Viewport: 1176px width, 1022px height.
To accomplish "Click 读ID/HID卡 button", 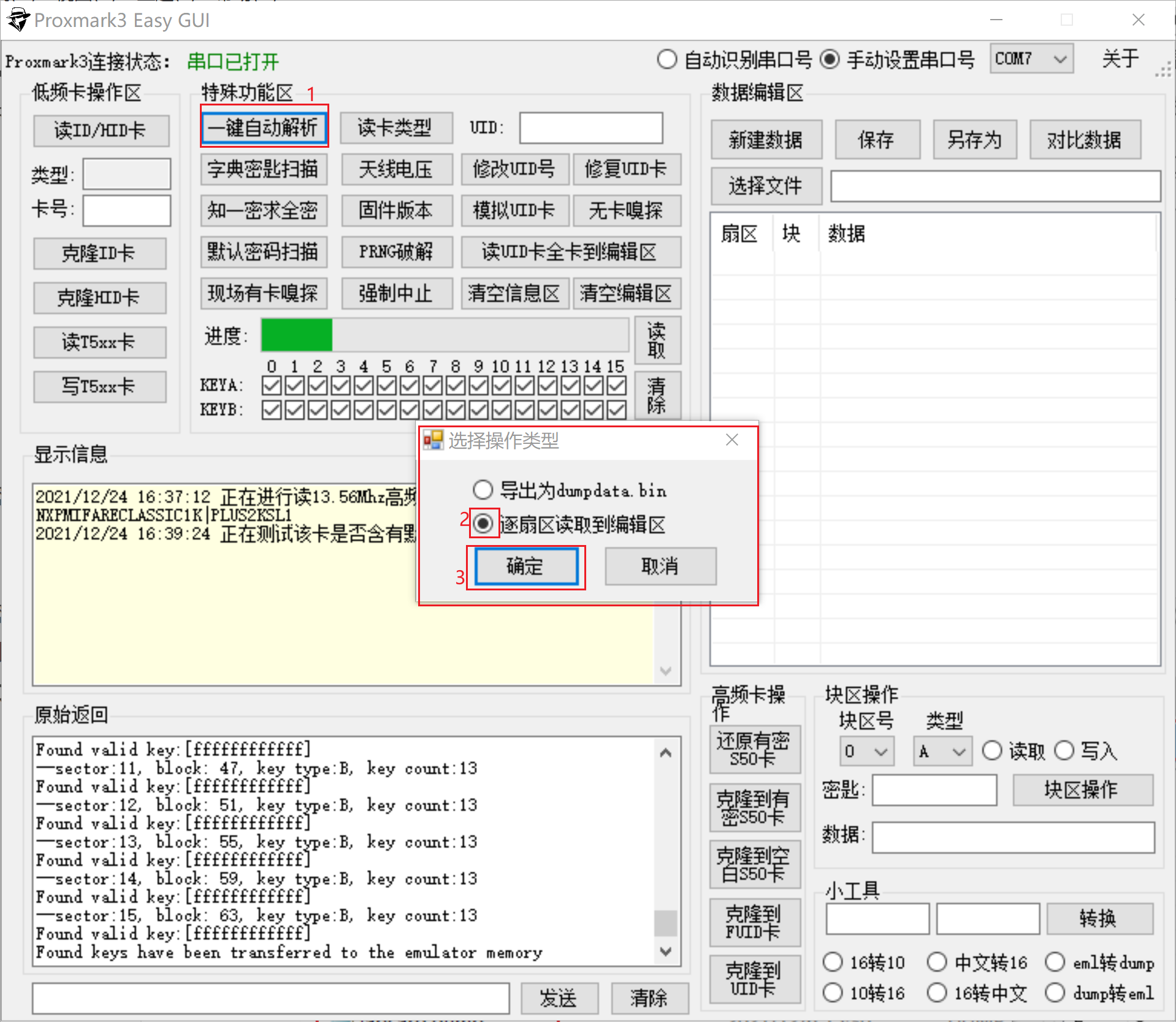I will click(x=101, y=131).
